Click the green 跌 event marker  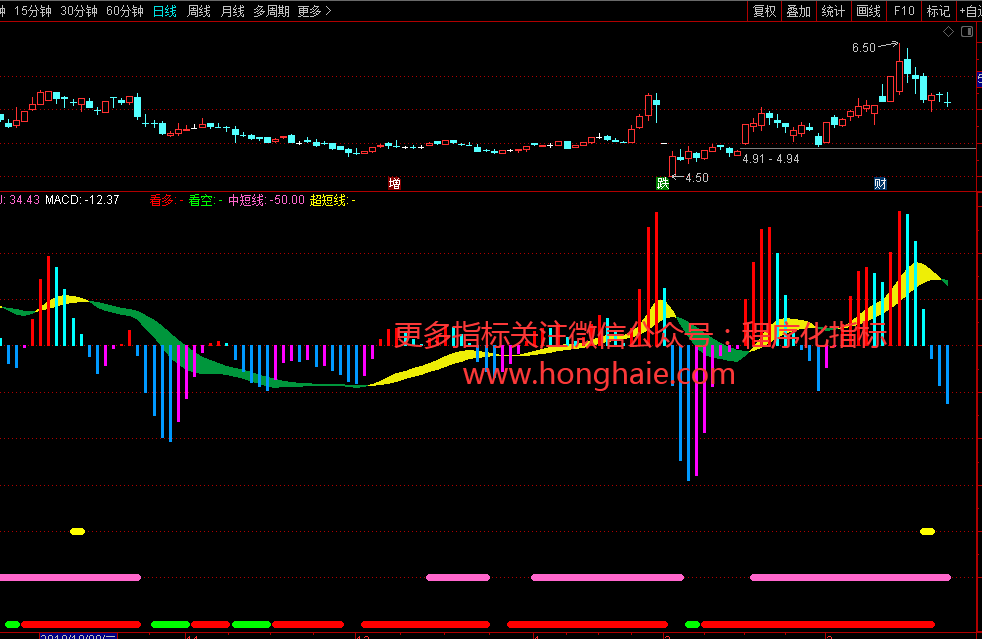coord(662,183)
